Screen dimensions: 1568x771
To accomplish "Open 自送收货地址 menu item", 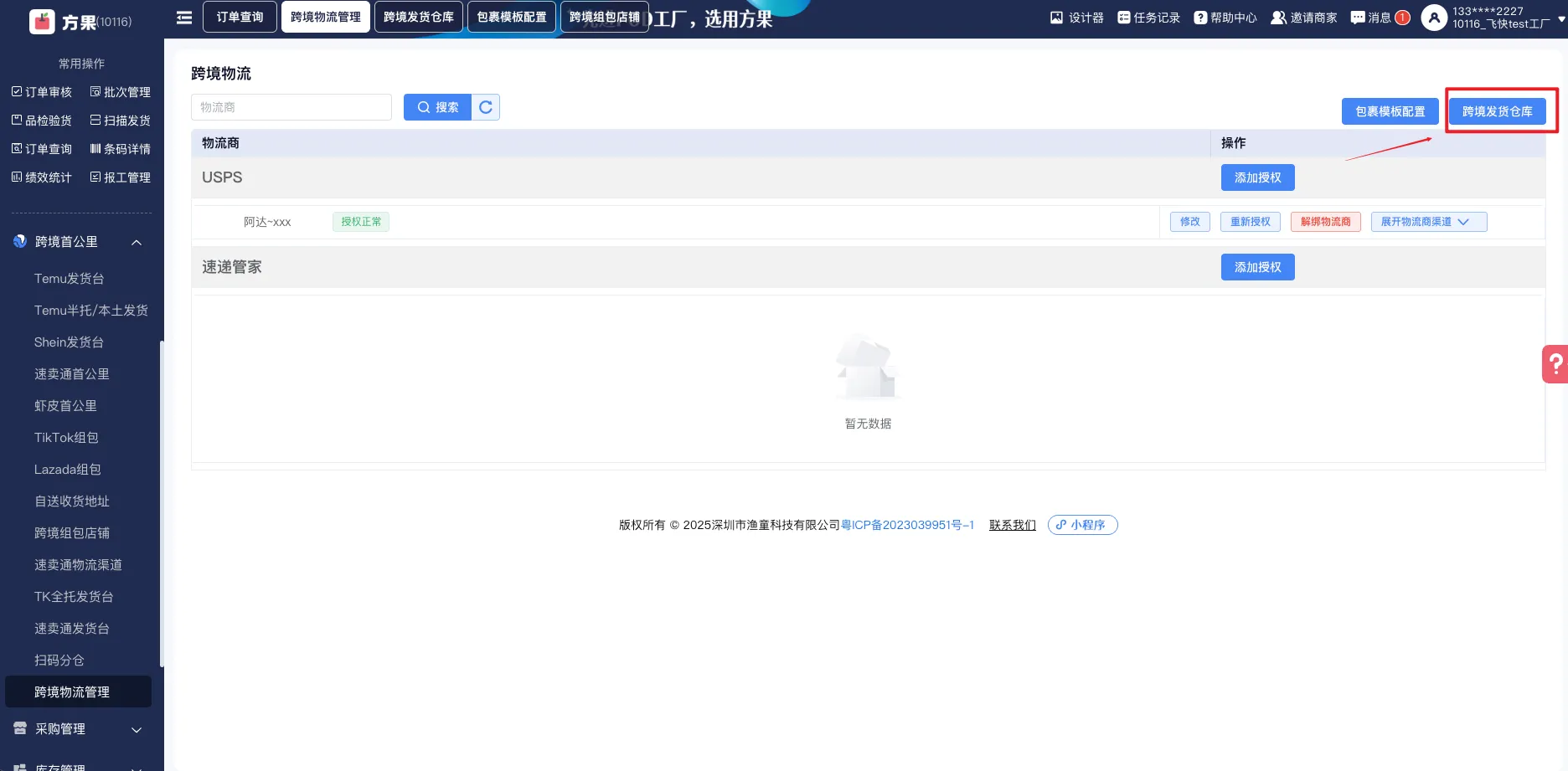I will coord(72,501).
